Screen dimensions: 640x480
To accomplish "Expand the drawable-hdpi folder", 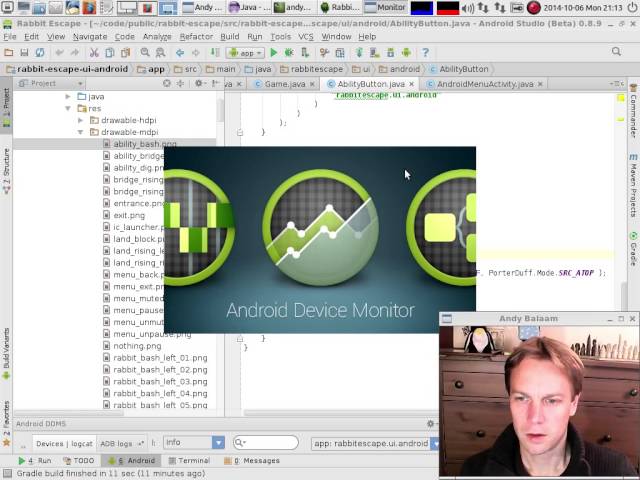I will tap(80, 120).
